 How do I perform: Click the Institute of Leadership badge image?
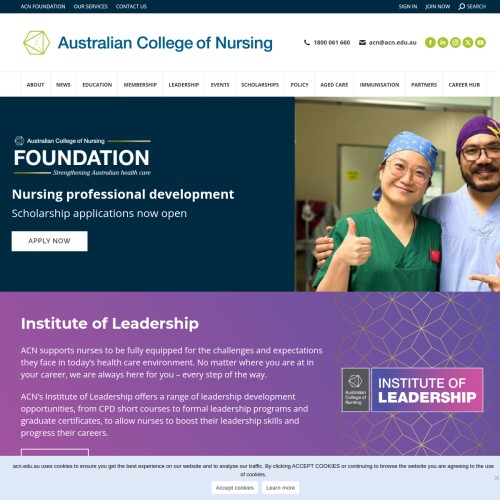pyautogui.click(x=412, y=390)
